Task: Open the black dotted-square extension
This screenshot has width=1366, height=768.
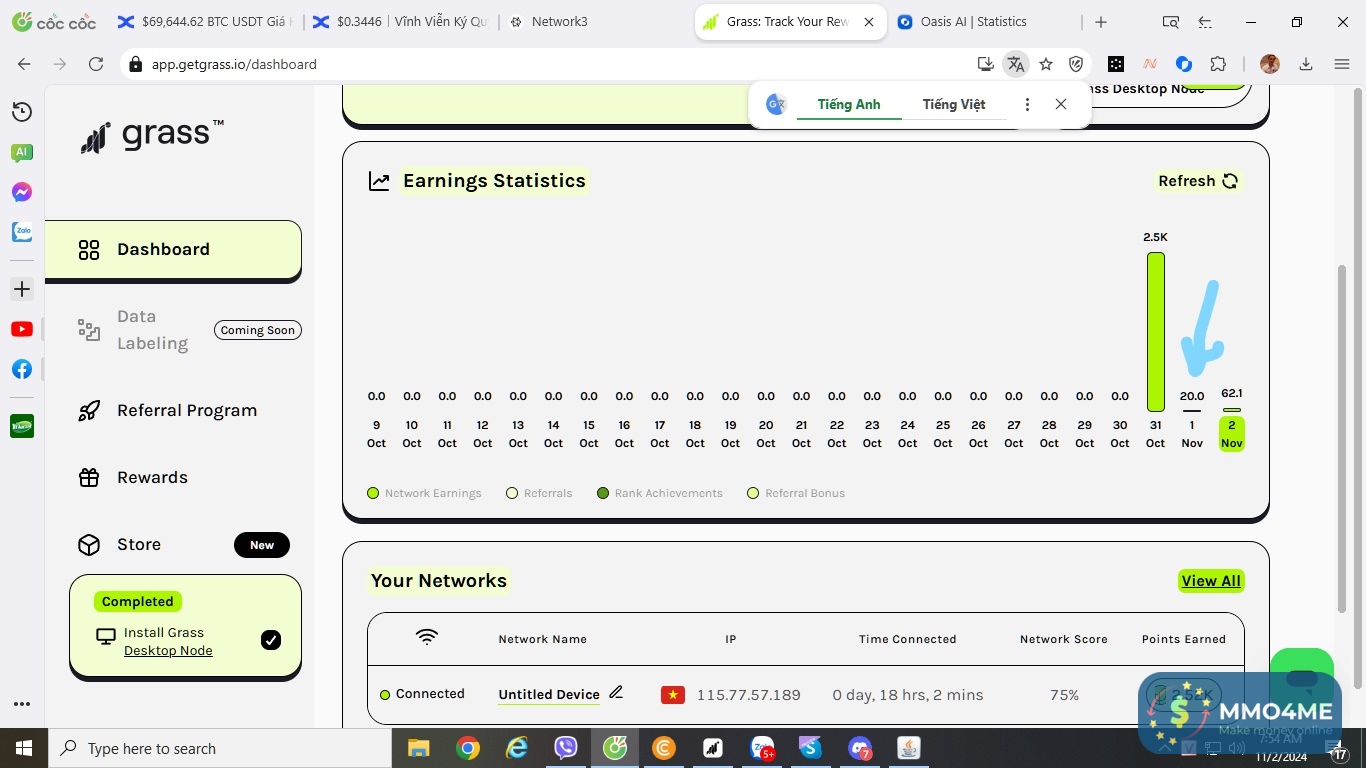Action: (1116, 64)
